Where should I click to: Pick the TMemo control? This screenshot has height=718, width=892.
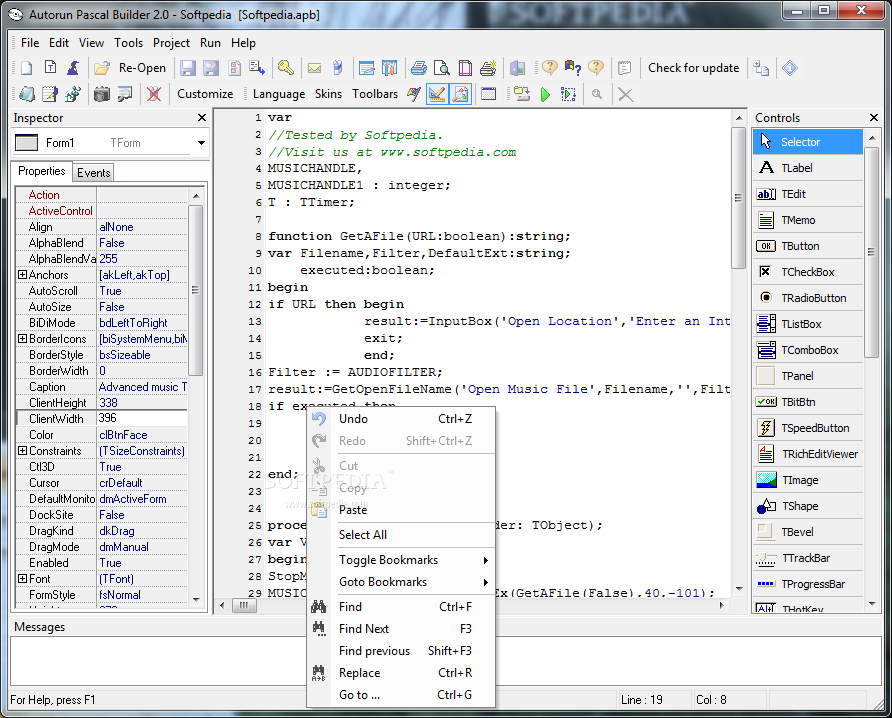click(x=808, y=220)
